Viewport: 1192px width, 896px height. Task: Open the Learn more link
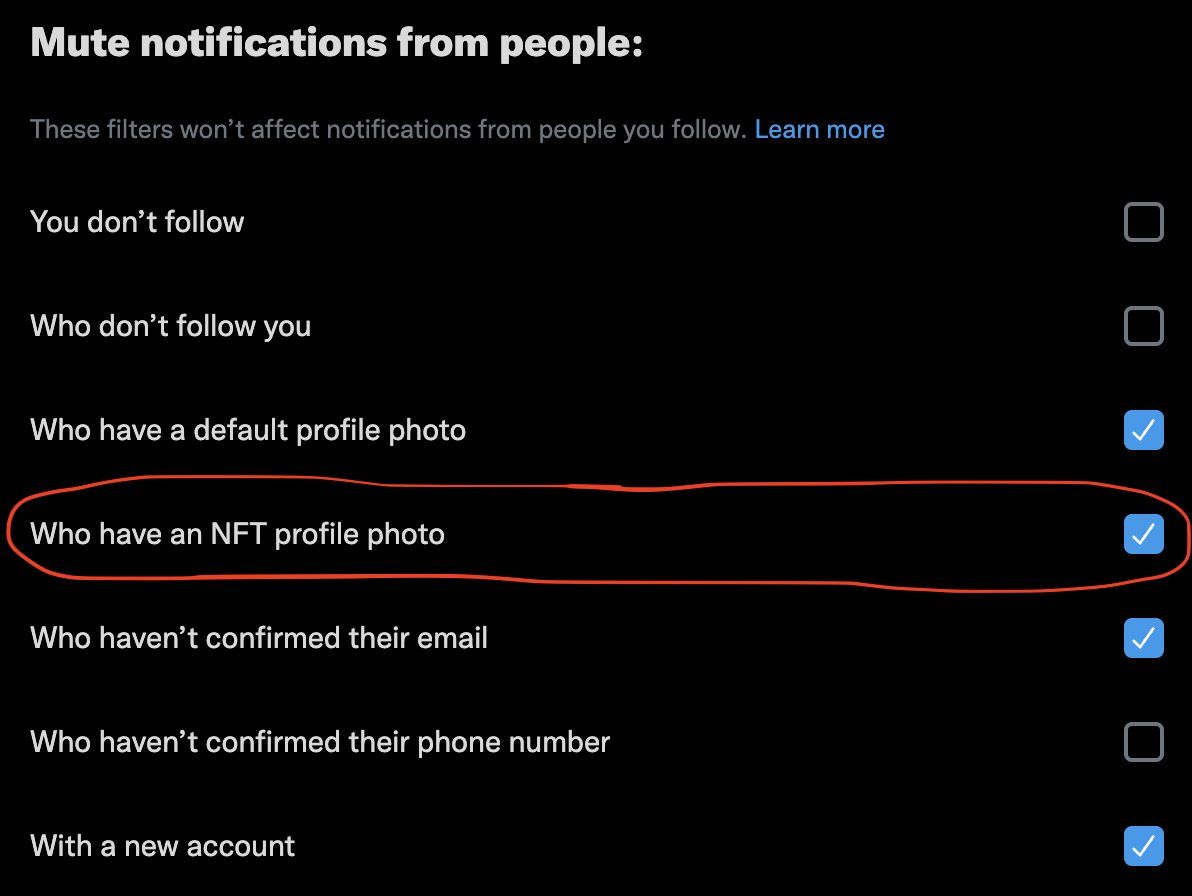point(820,129)
